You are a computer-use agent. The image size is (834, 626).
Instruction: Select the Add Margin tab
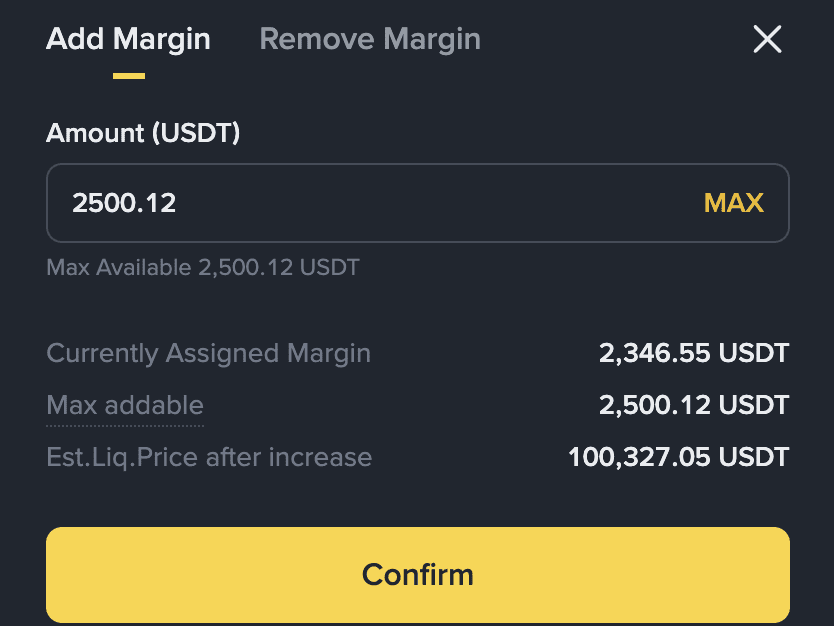pyautogui.click(x=128, y=40)
